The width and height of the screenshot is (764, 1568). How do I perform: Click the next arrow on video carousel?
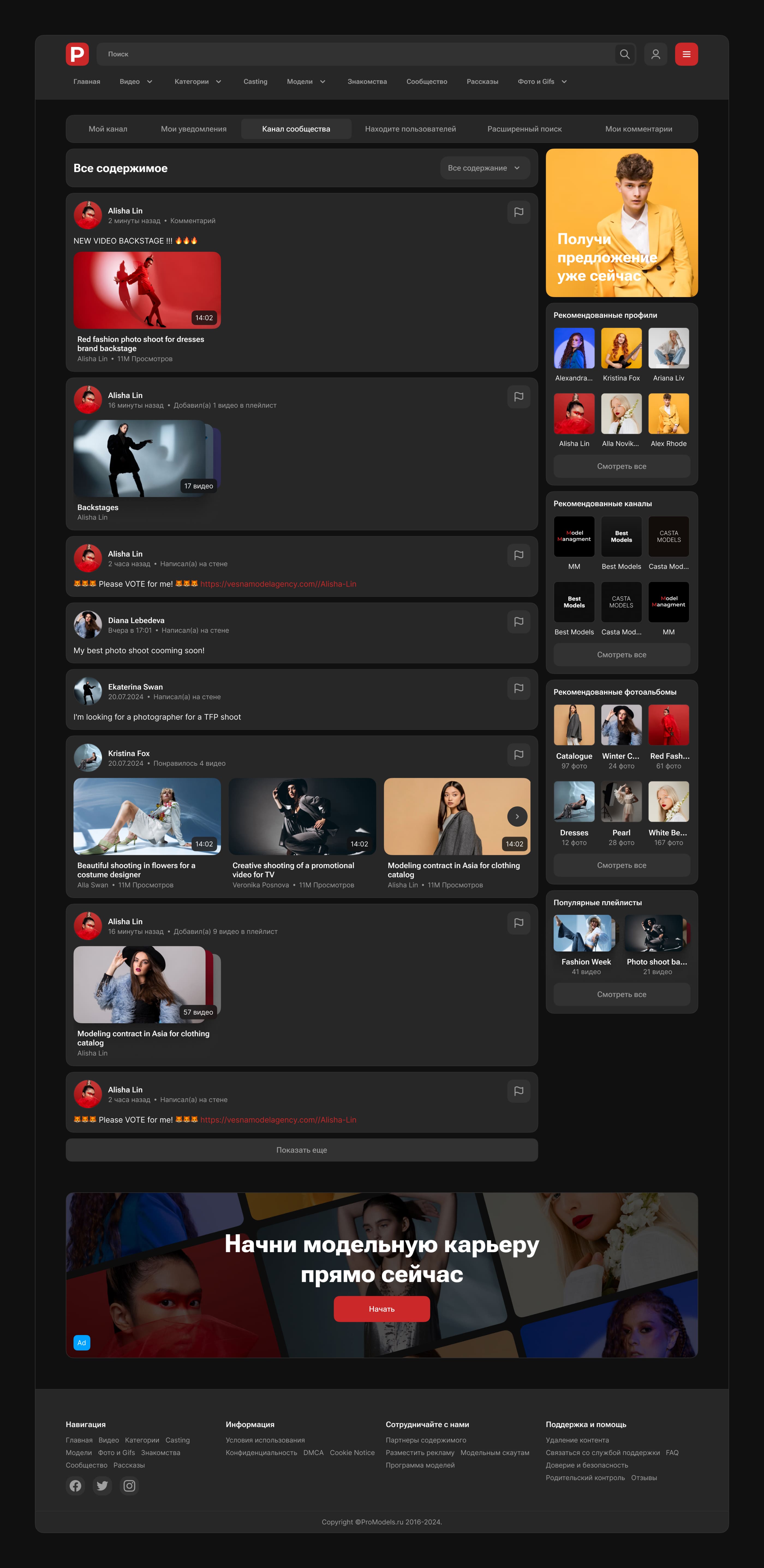pos(517,816)
